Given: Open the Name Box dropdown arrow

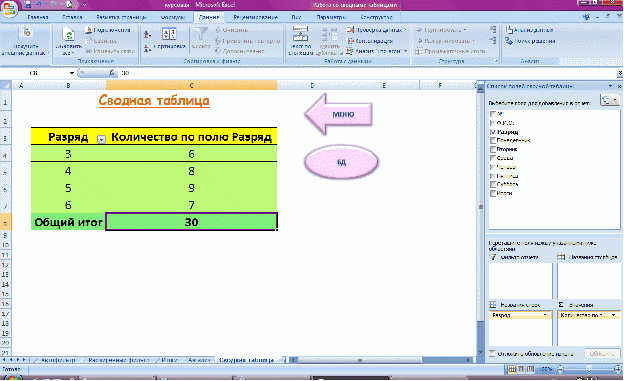Looking at the screenshot, I should point(72,73).
